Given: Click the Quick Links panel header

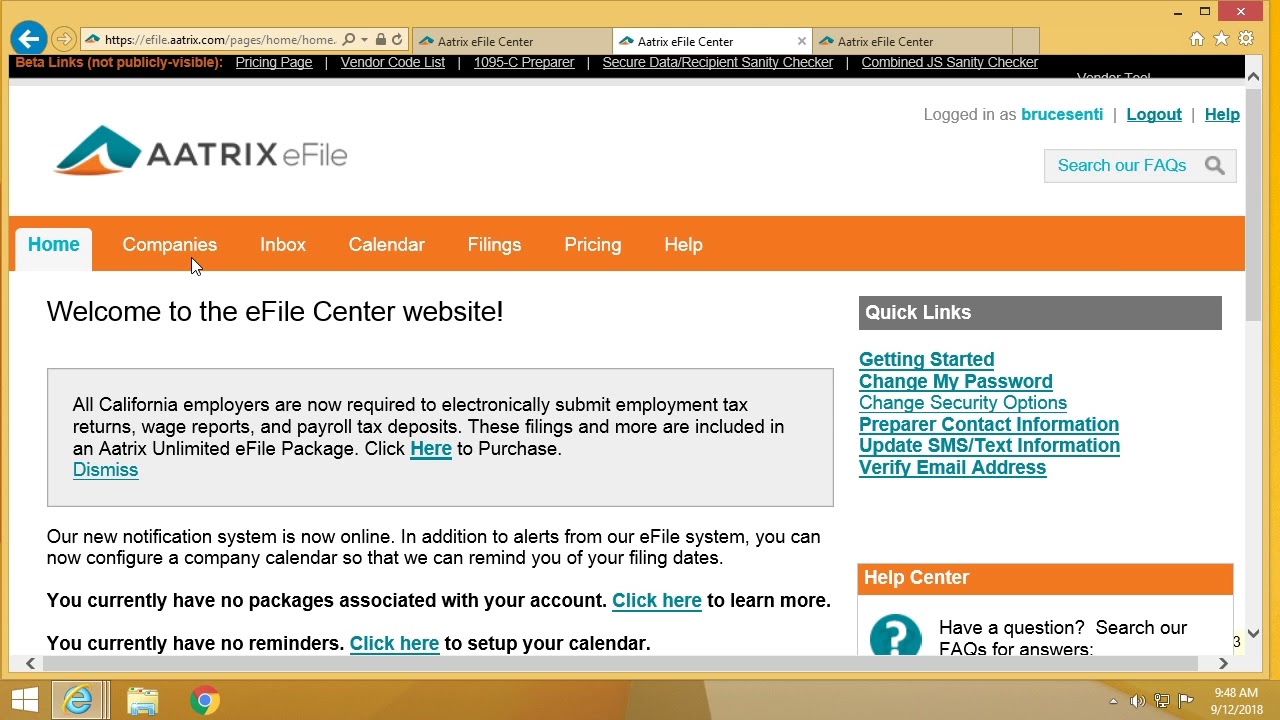Looking at the screenshot, I should tap(1040, 313).
